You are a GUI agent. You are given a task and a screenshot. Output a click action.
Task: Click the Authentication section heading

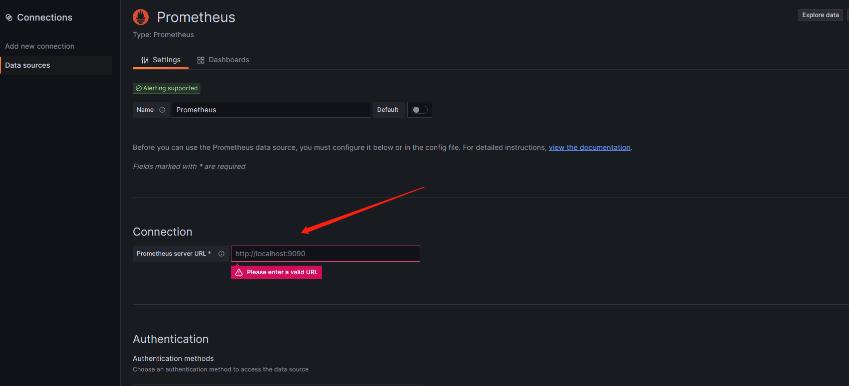[x=171, y=339]
